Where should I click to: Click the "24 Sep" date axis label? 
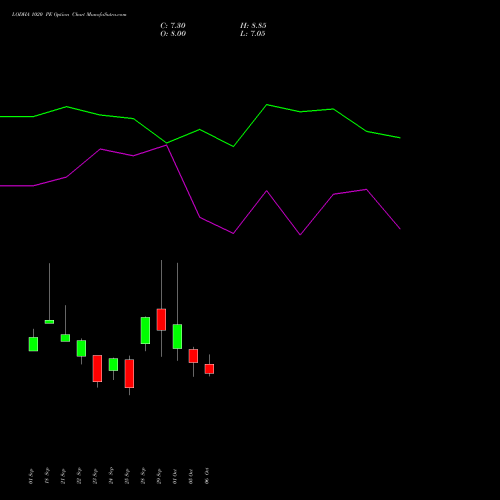pyautogui.click(x=111, y=476)
